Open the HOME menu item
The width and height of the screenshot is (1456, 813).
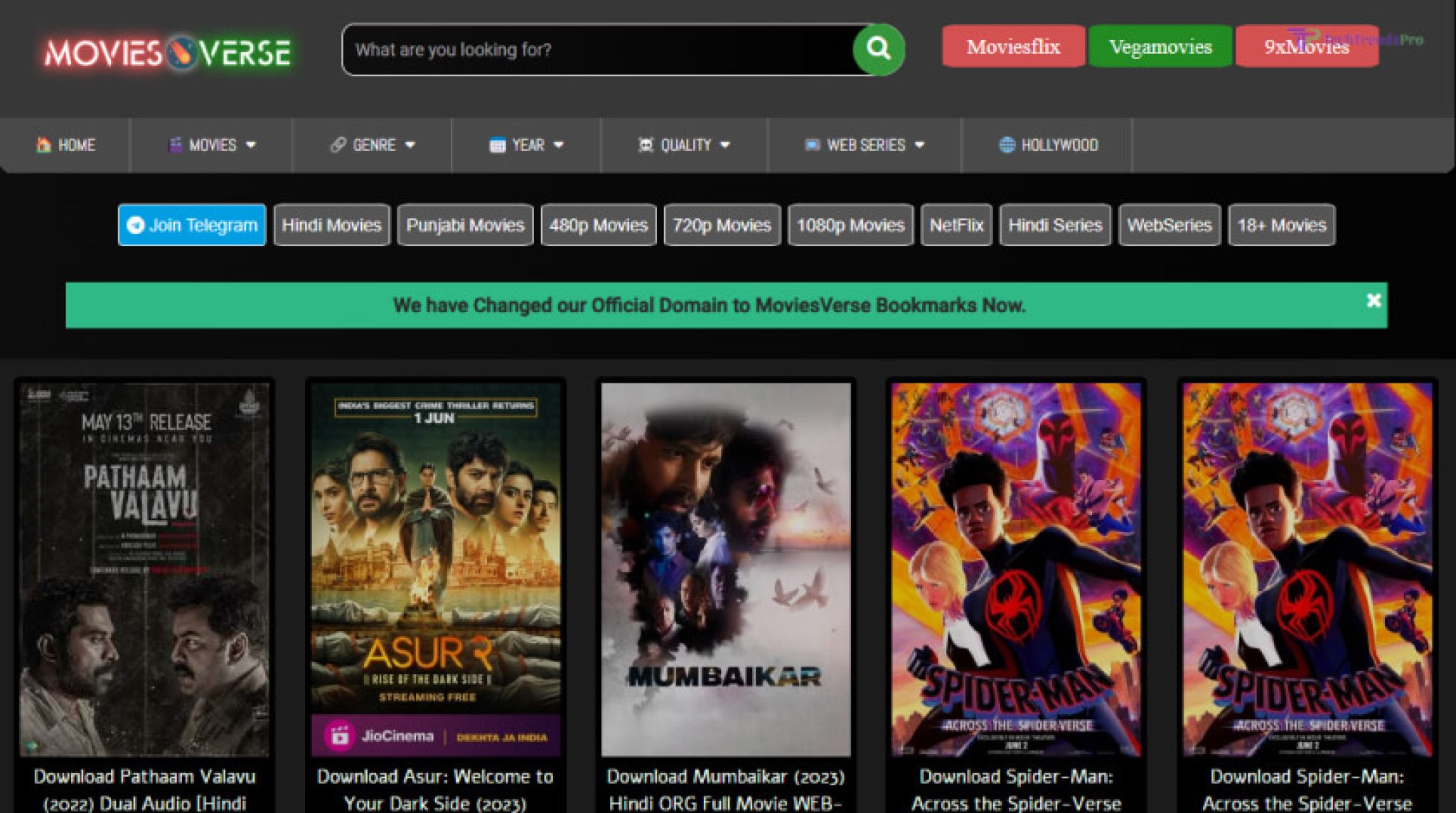point(65,145)
